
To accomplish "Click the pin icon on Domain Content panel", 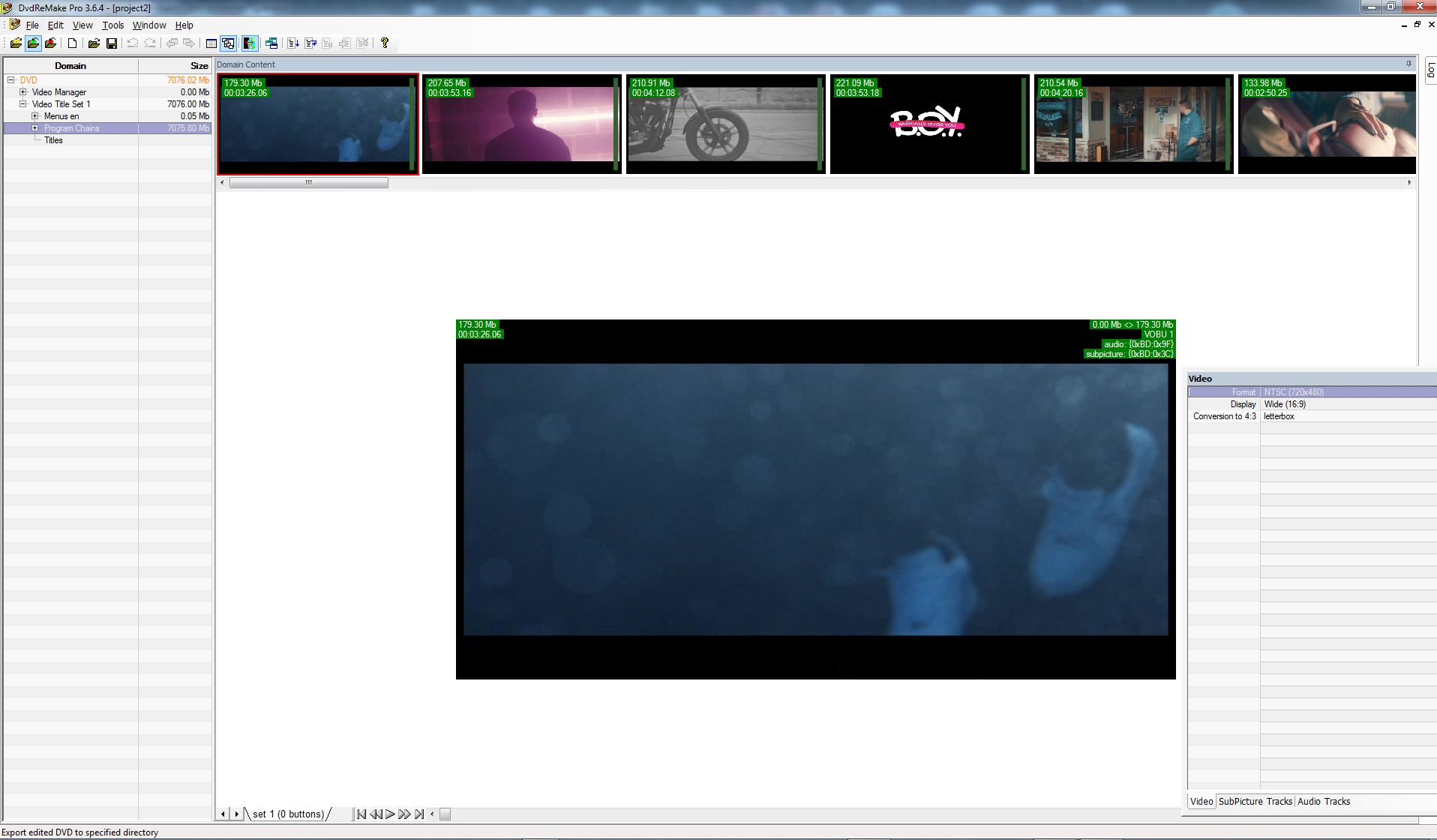I will (1408, 64).
